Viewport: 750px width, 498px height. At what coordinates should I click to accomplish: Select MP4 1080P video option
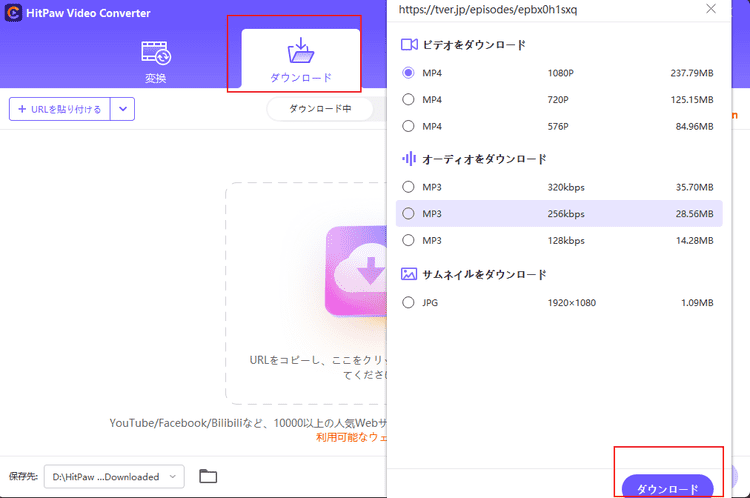(x=408, y=73)
